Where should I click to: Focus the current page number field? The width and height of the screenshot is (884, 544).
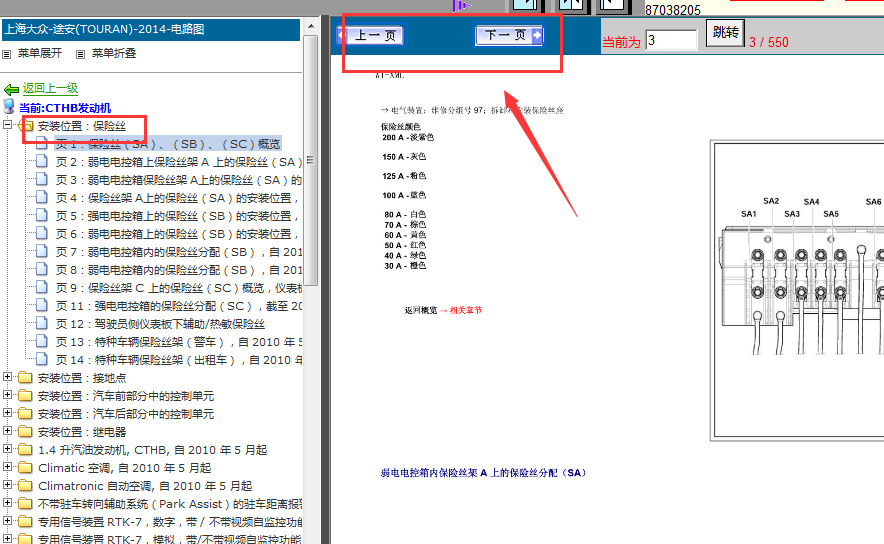point(671,41)
